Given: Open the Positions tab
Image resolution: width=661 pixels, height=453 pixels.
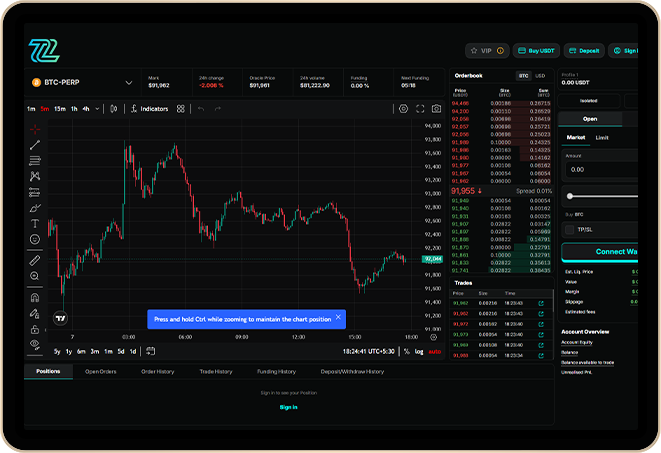Looking at the screenshot, I should point(48,371).
